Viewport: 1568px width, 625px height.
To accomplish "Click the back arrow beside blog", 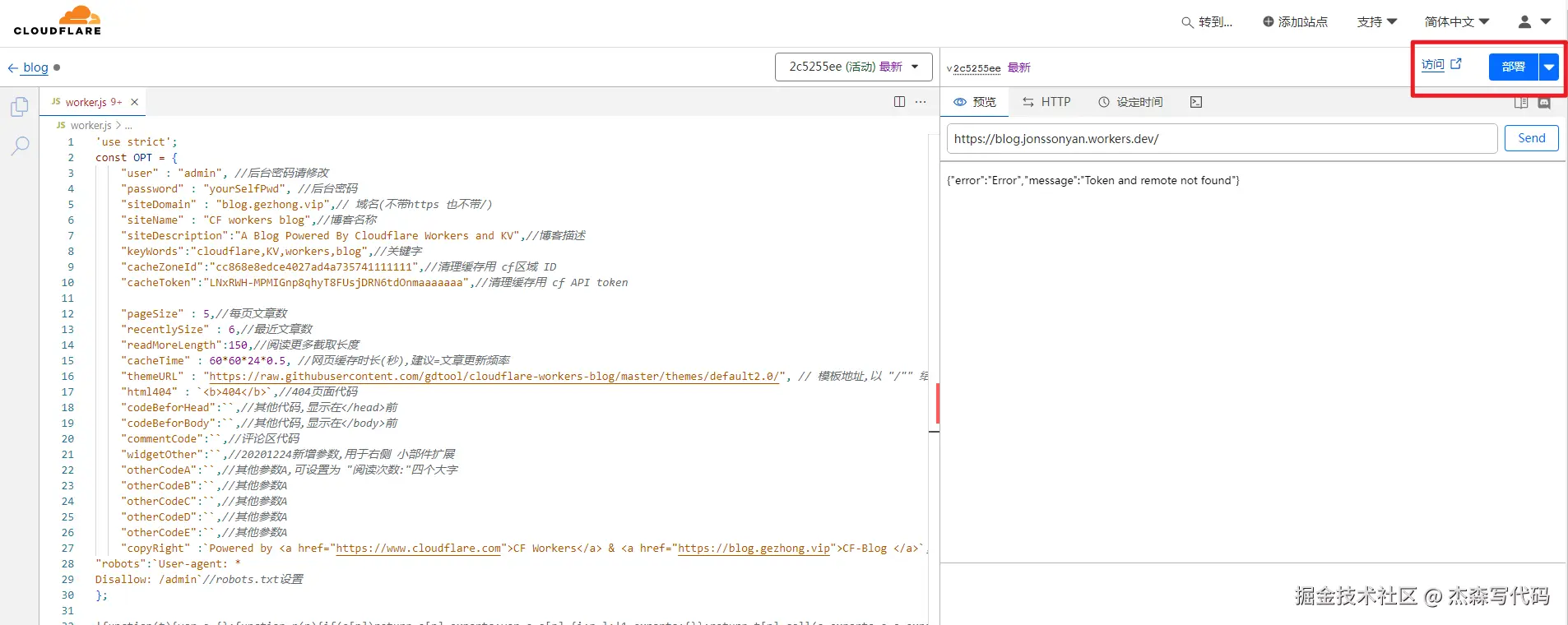I will coord(12,68).
